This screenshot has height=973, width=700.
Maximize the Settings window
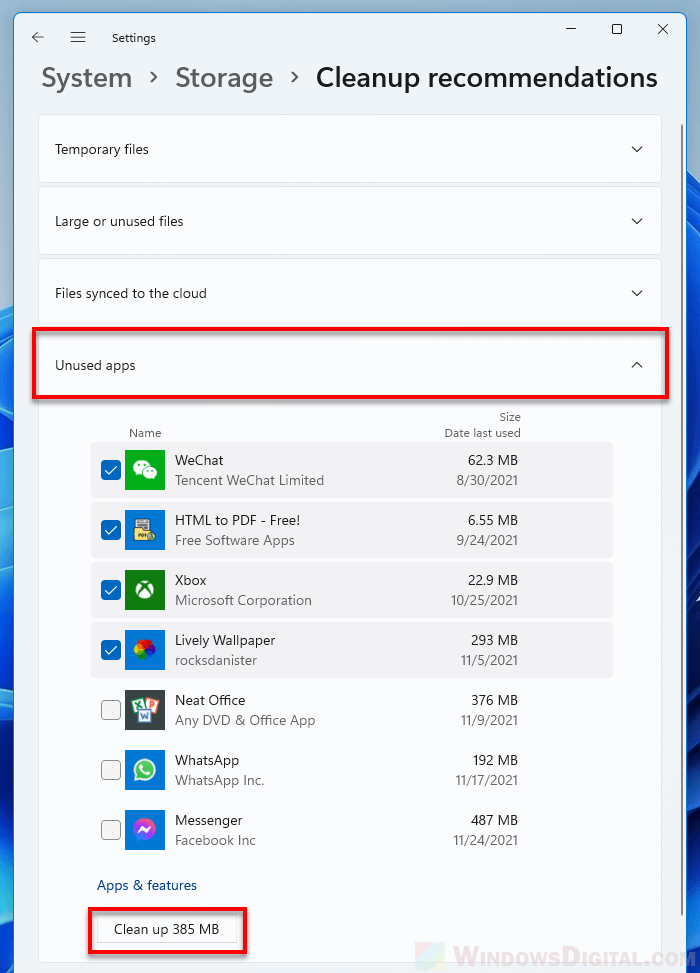coord(617,29)
